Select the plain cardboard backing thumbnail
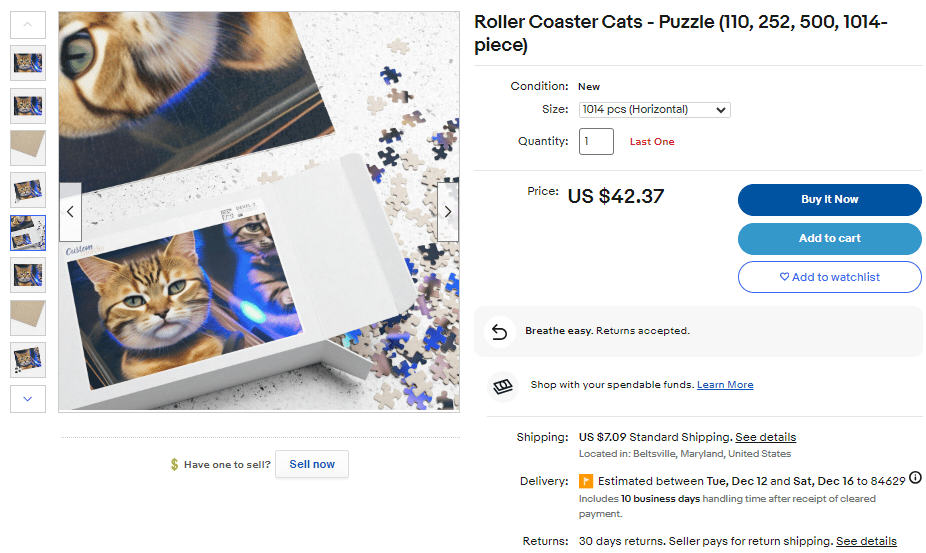This screenshot has height=553, width=926. pos(28,148)
